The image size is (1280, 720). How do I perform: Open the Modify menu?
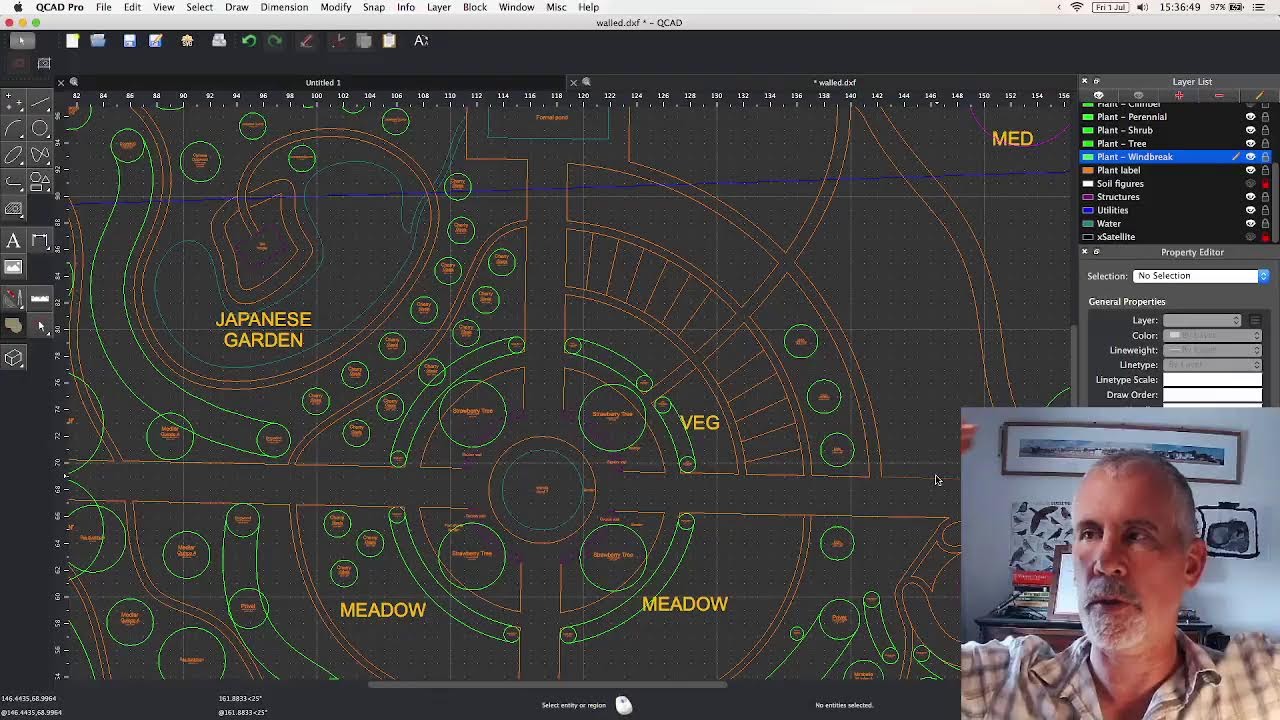click(x=336, y=7)
